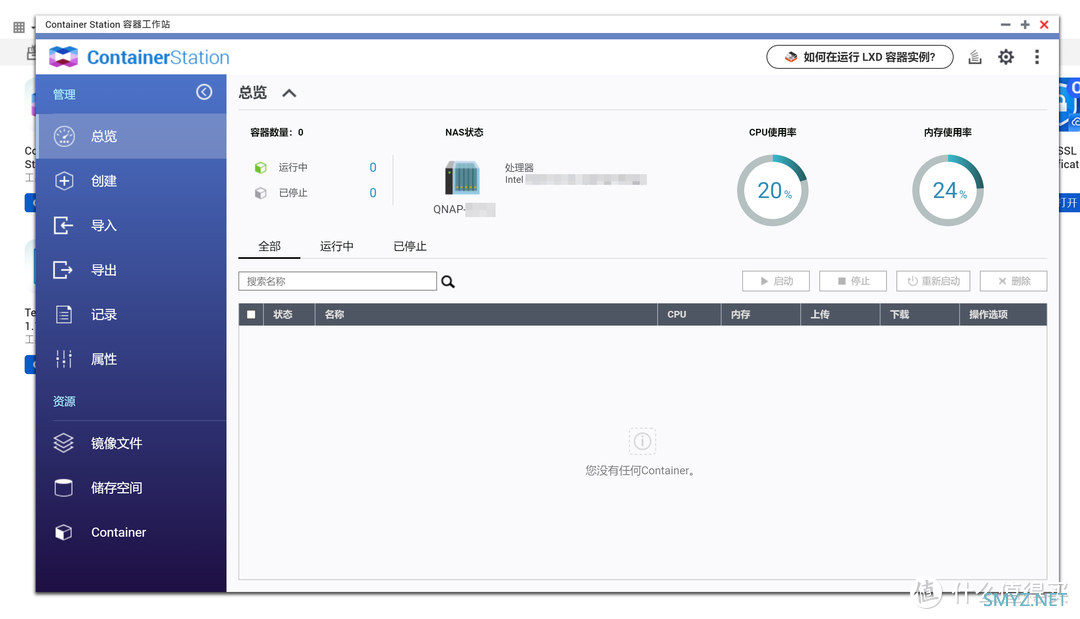Click the 您没有任何Container message
The image size is (1080, 619).
click(640, 471)
